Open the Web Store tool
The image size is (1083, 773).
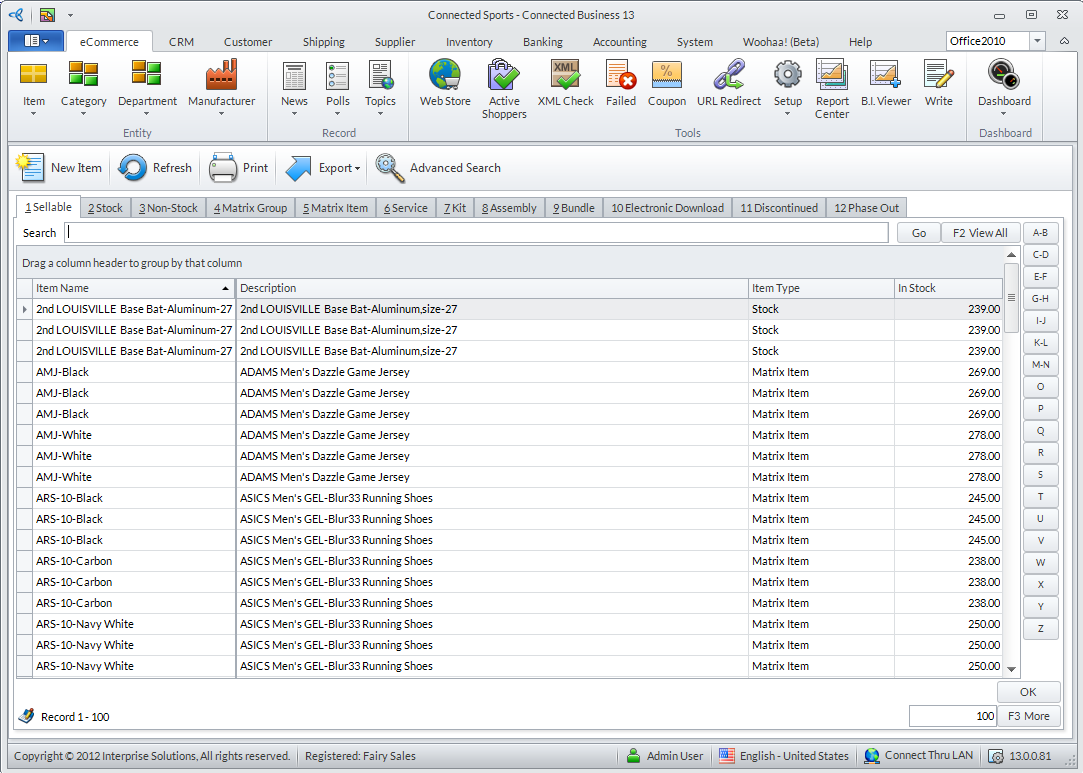pyautogui.click(x=445, y=84)
